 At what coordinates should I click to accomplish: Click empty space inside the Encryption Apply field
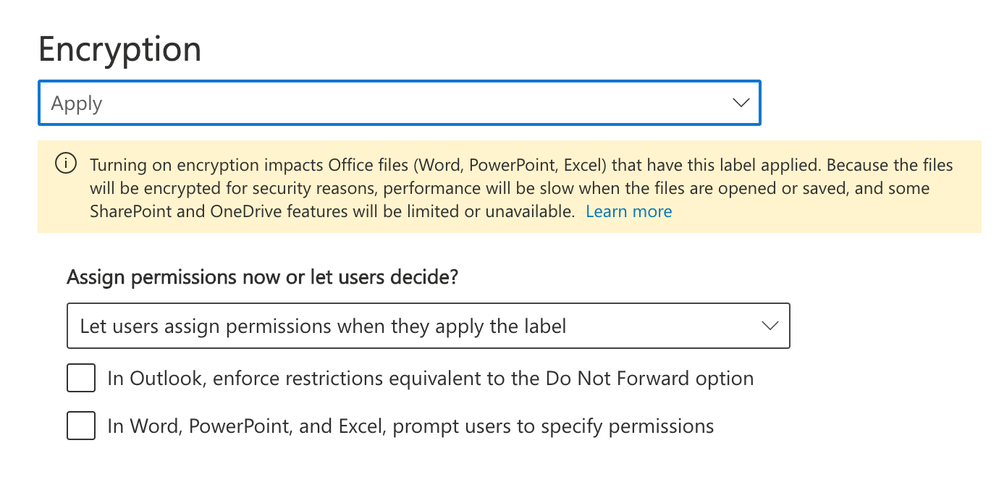click(x=450, y=103)
